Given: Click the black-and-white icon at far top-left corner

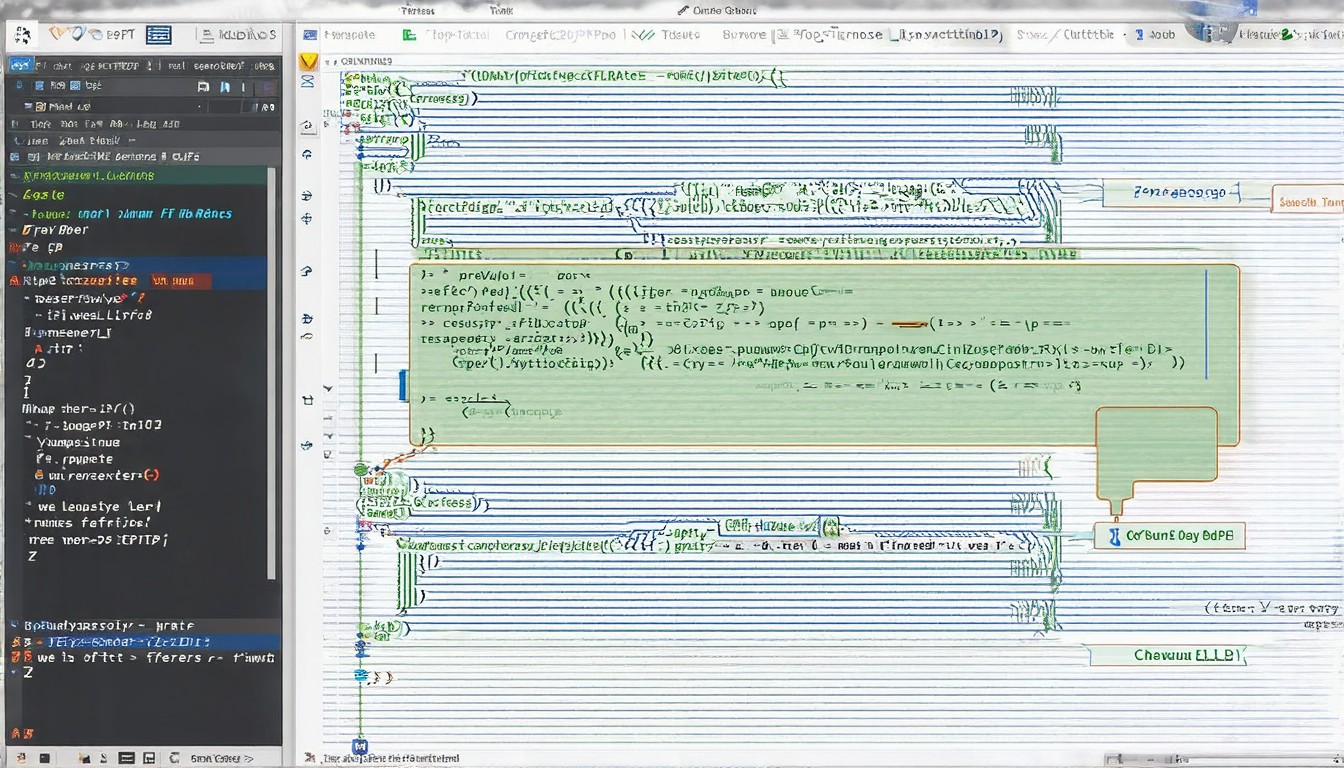Looking at the screenshot, I should 23,35.
